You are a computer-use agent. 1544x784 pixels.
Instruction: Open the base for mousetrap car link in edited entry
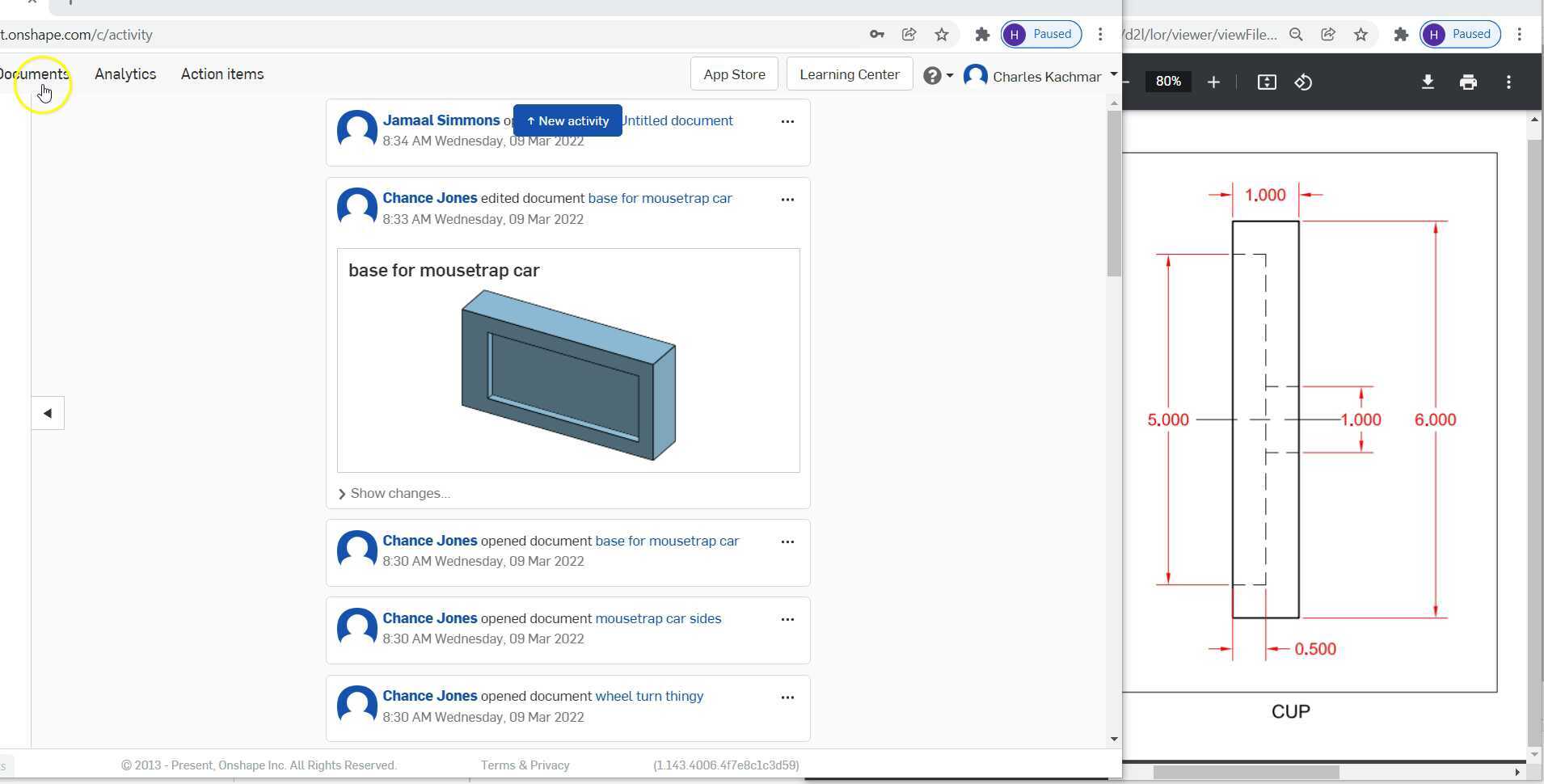pos(660,198)
